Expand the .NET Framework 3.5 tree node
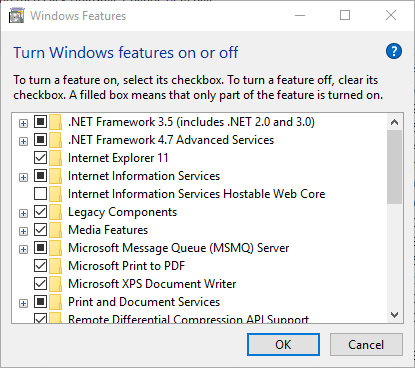This screenshot has width=415, height=368. coord(23,123)
